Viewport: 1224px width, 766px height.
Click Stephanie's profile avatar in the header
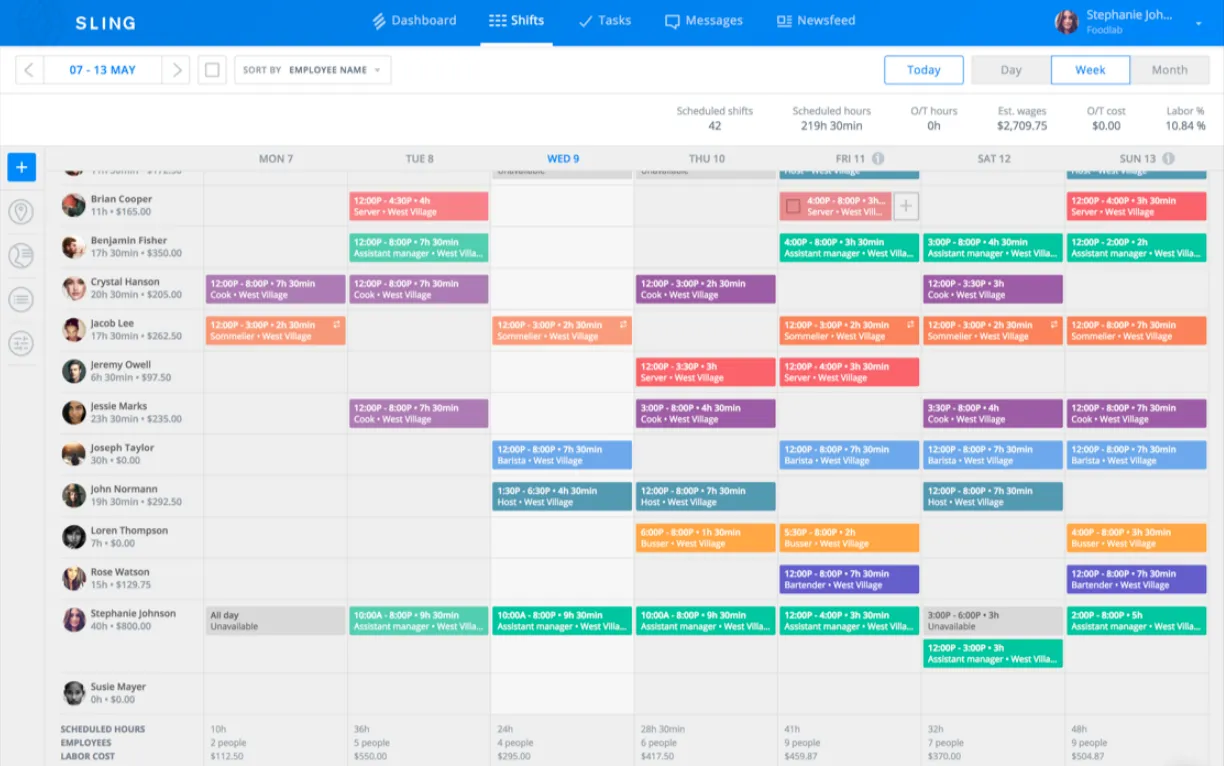[1067, 22]
